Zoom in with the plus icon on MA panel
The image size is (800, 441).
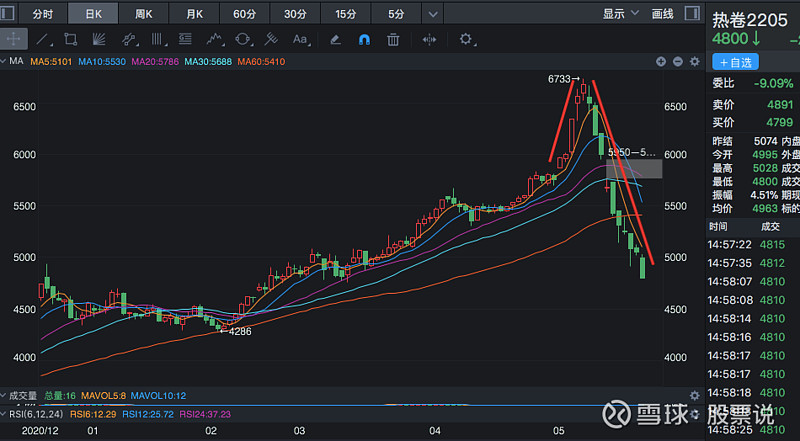point(661,61)
